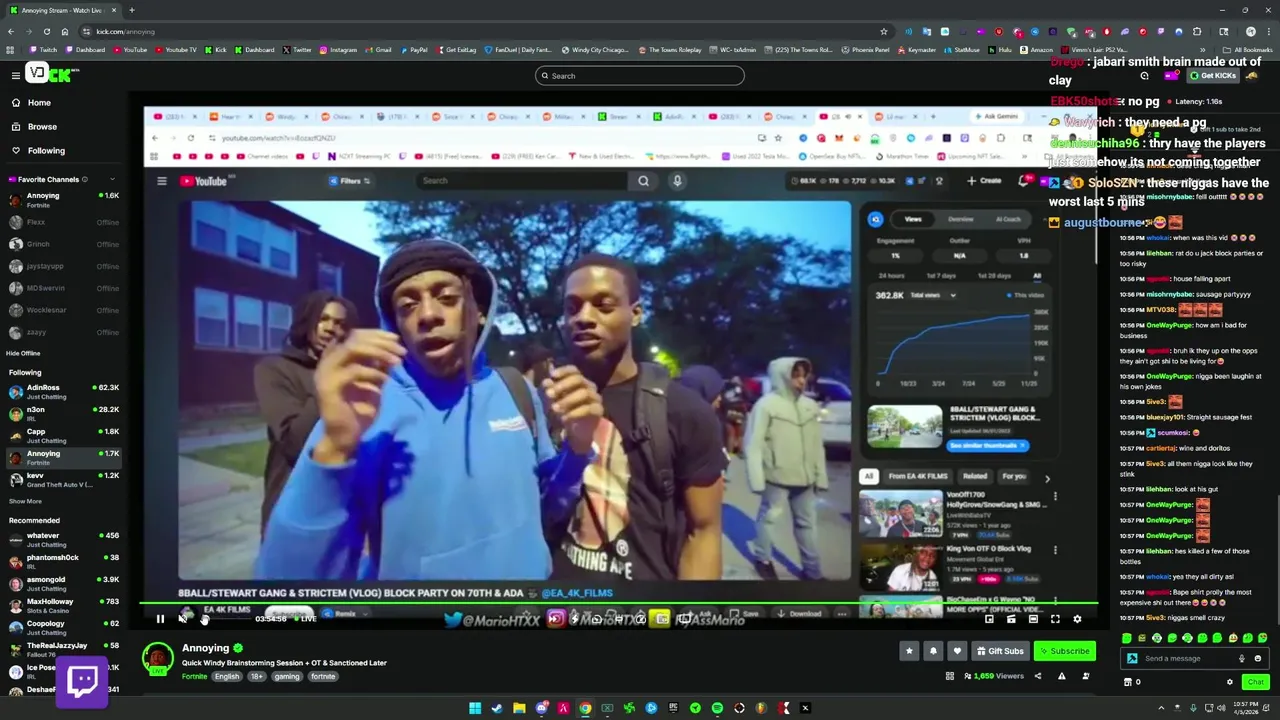Click the channel user-card icon beside report
The height and width of the screenshot is (720, 1280).
coord(1085,676)
